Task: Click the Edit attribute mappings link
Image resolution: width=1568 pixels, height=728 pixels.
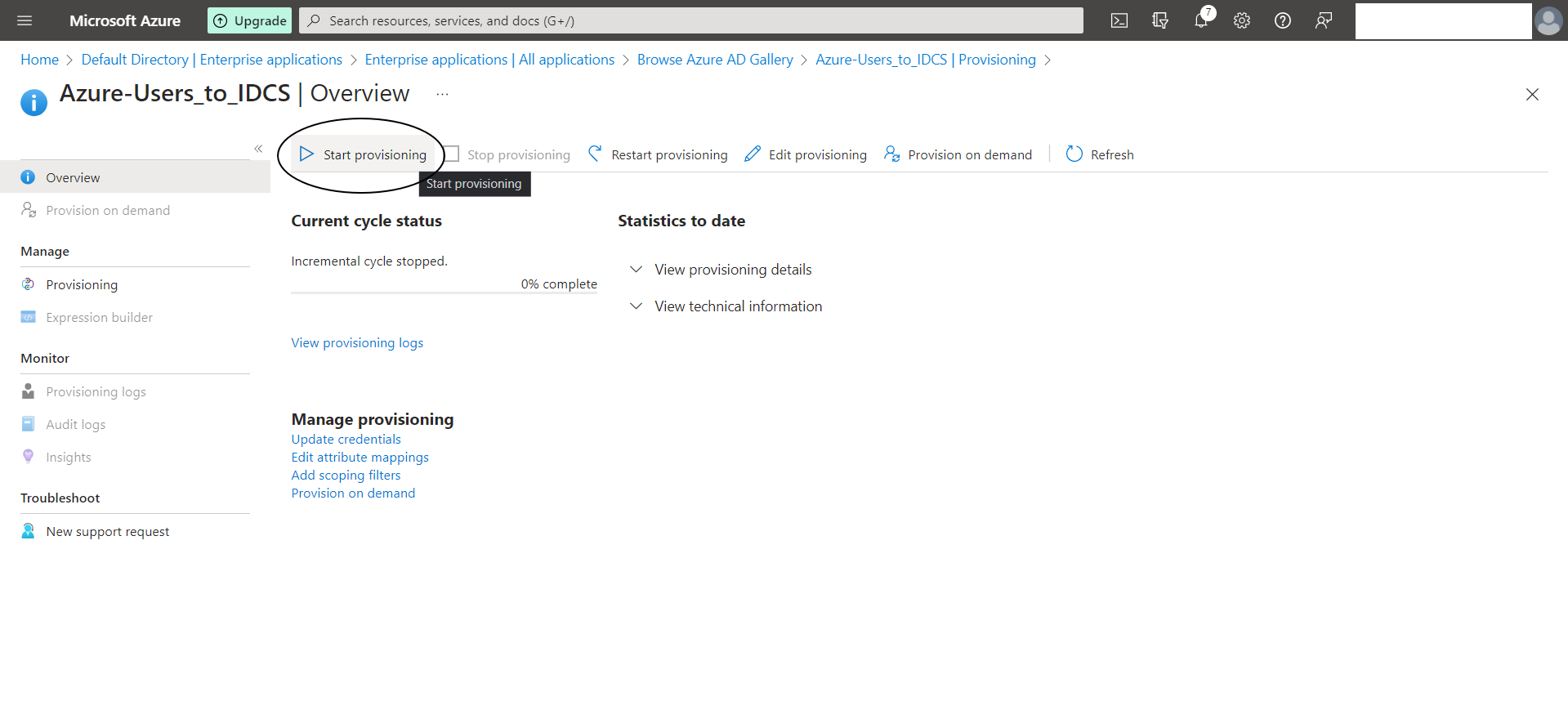Action: point(360,458)
